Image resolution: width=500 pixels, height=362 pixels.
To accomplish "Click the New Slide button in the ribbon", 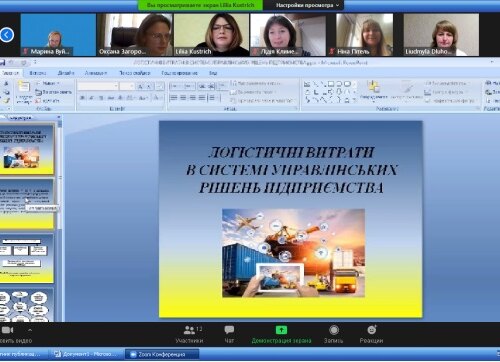I will pos(24,91).
